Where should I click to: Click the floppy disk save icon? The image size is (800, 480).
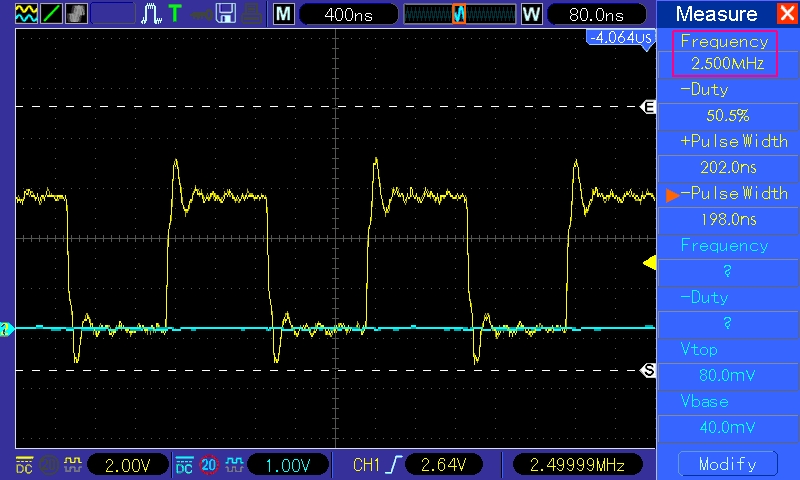click(226, 14)
